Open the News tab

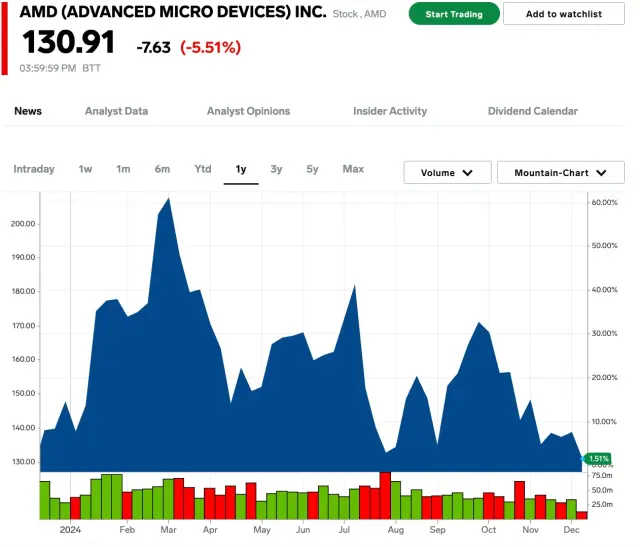click(x=28, y=111)
